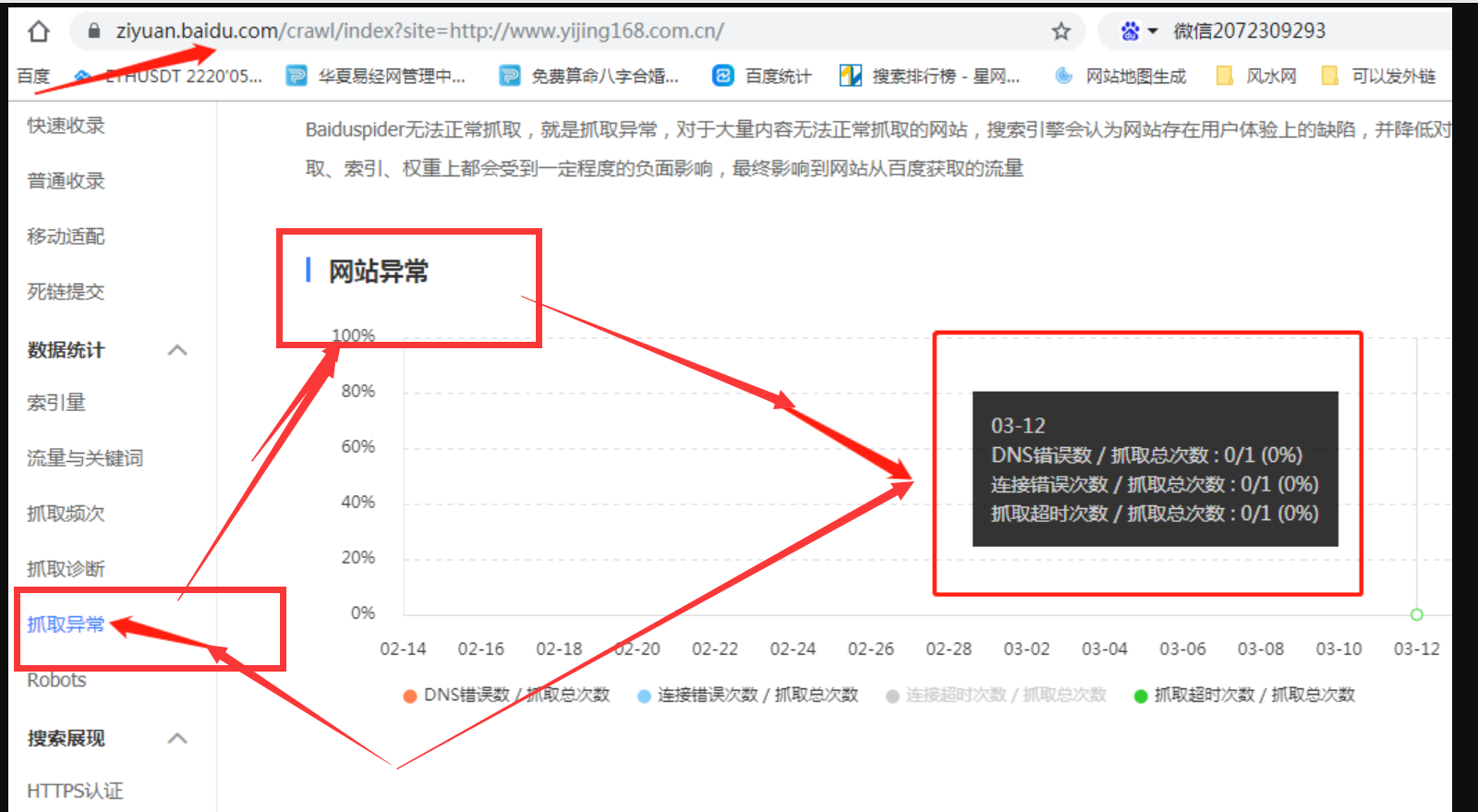Collapse the 搜索展现 section chevron
The image size is (1478, 812).
(x=178, y=738)
